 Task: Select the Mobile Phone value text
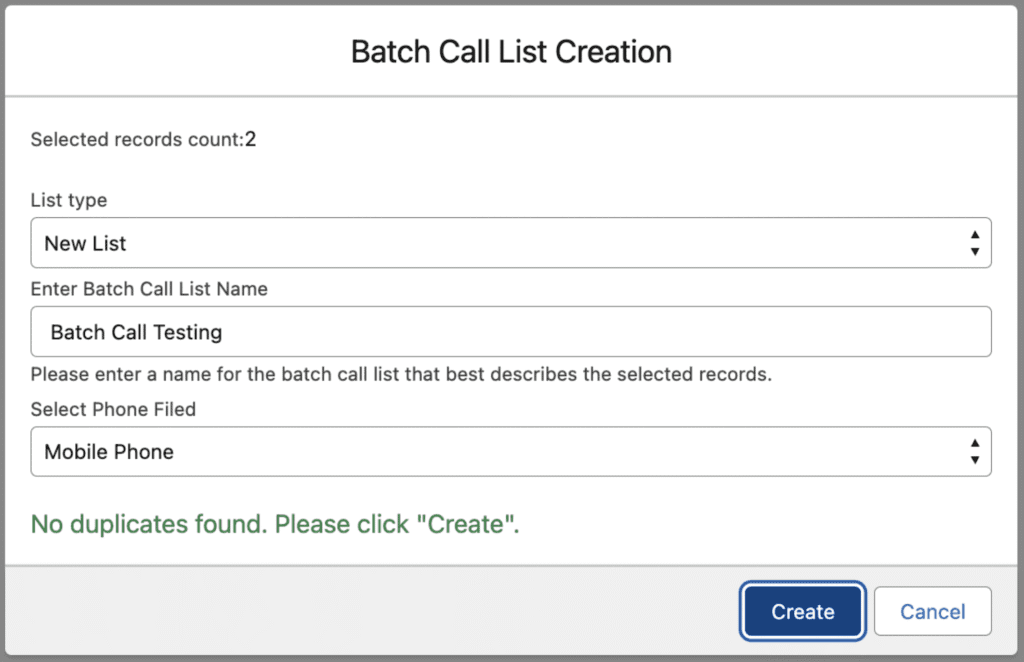pyautogui.click(x=109, y=452)
